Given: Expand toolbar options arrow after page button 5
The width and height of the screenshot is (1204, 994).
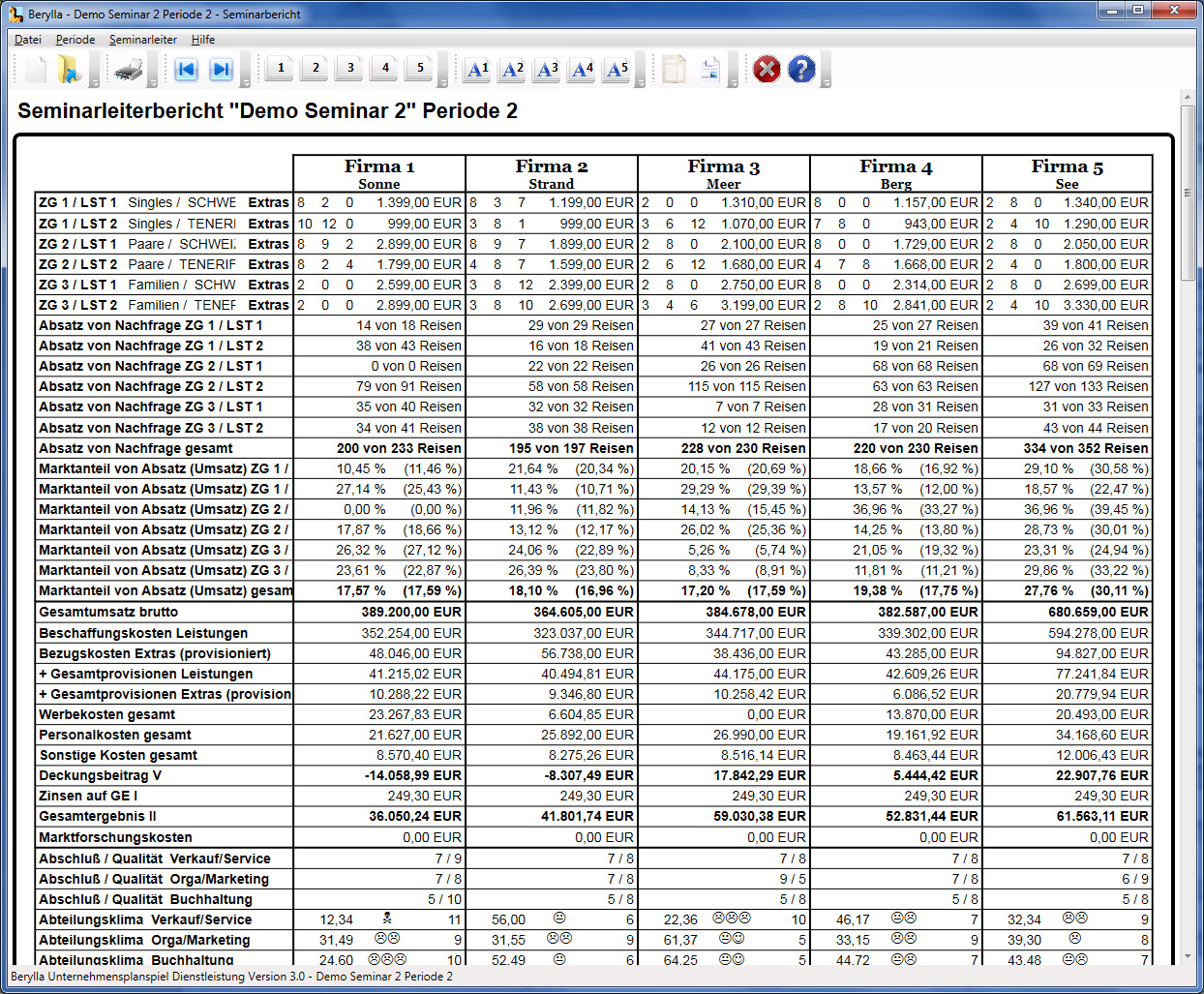Looking at the screenshot, I should tap(443, 83).
